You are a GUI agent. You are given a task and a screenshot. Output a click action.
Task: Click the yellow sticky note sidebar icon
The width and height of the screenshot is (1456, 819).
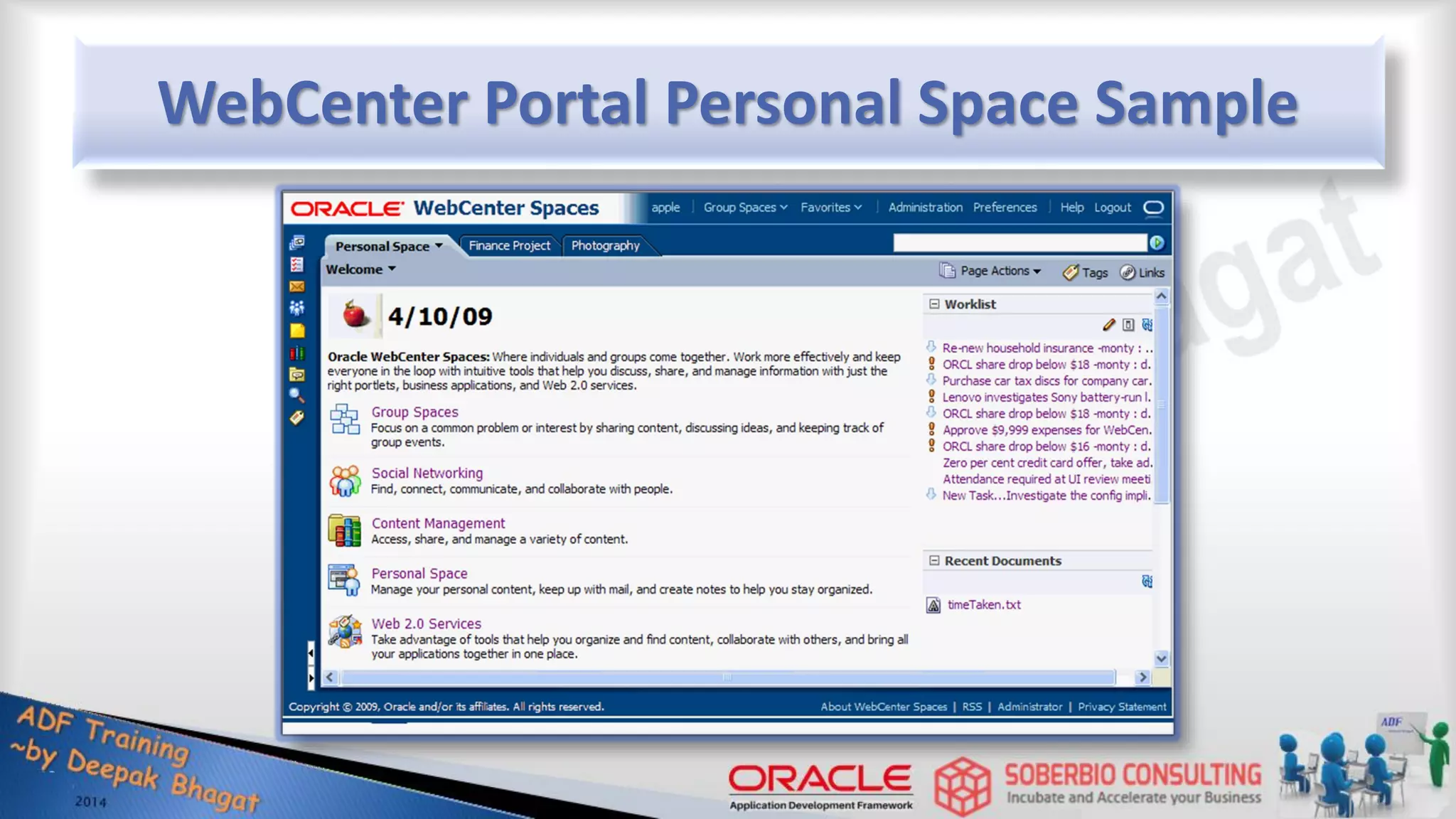[x=297, y=331]
